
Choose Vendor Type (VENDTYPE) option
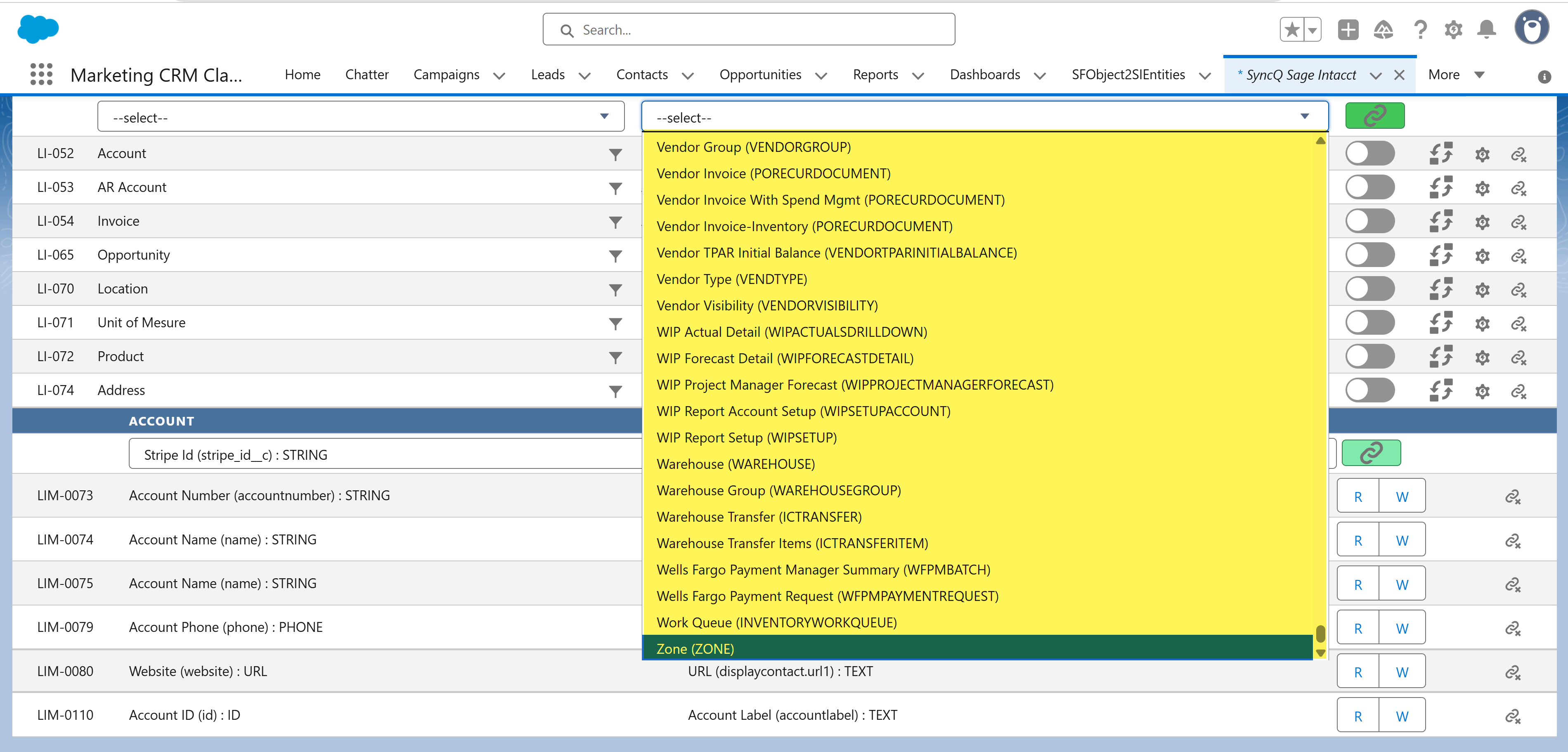pos(977,279)
